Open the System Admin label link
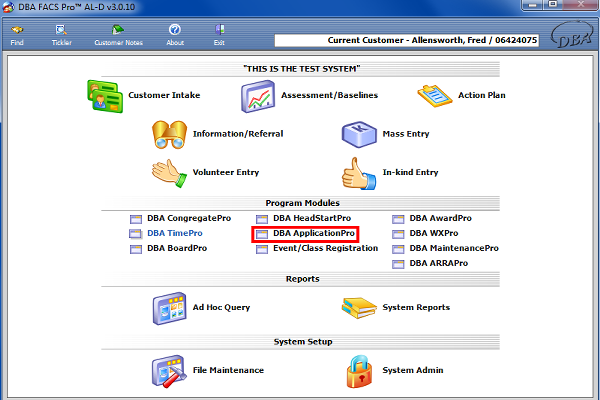Screen dimensions: 600x400 click(x=413, y=370)
